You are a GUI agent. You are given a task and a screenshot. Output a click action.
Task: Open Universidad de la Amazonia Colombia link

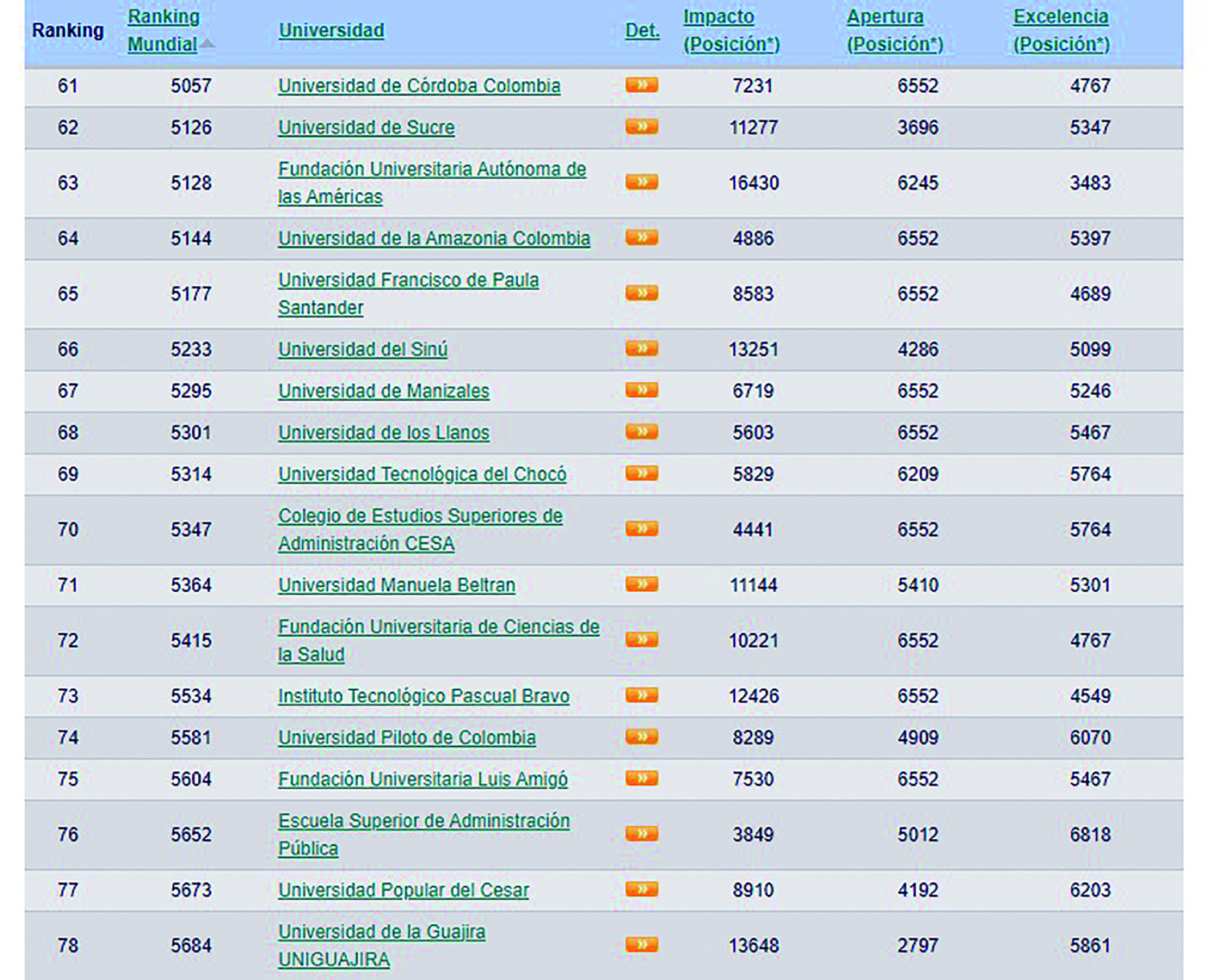pyautogui.click(x=434, y=238)
